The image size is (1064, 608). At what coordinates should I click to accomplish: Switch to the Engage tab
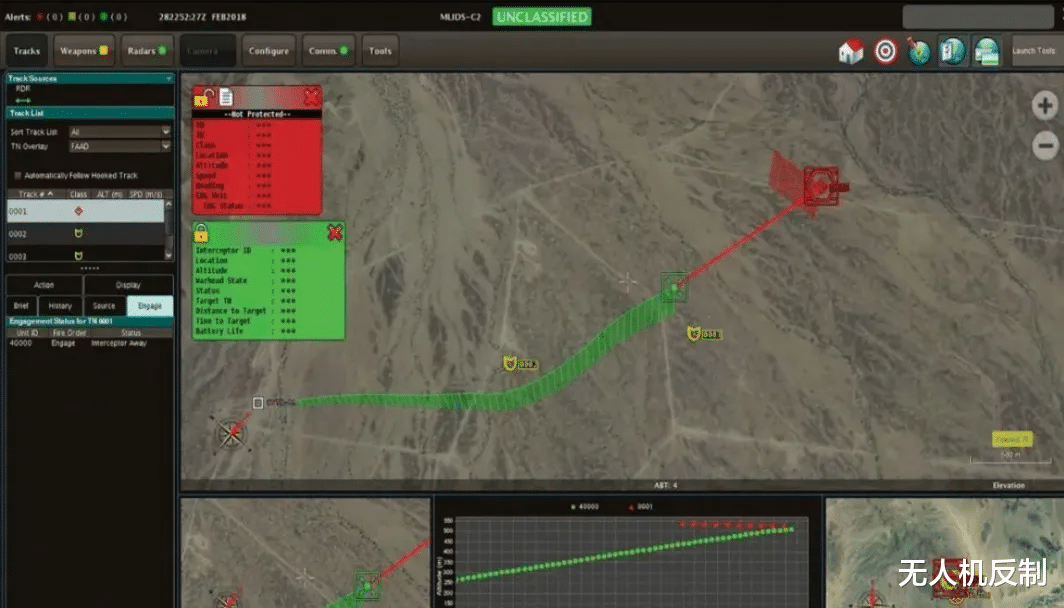coord(150,306)
